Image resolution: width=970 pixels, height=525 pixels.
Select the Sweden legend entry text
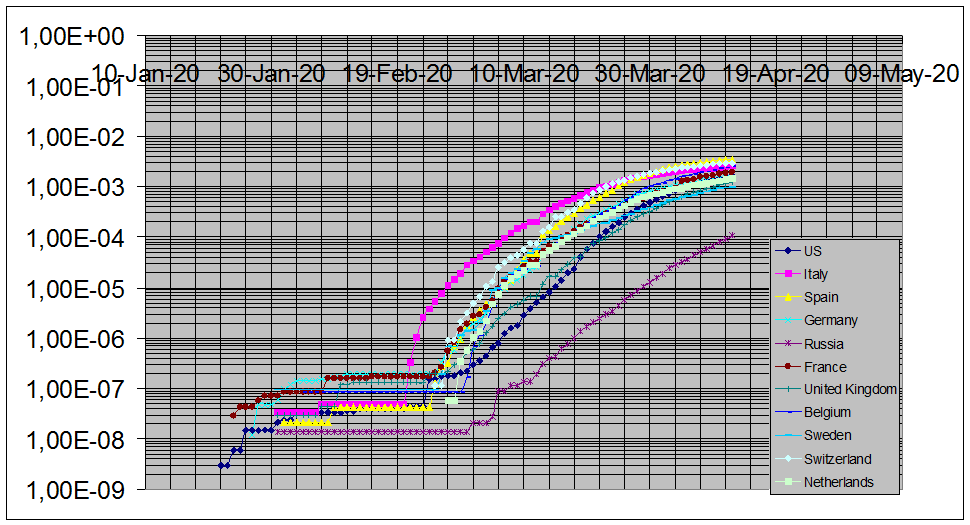tap(827, 436)
